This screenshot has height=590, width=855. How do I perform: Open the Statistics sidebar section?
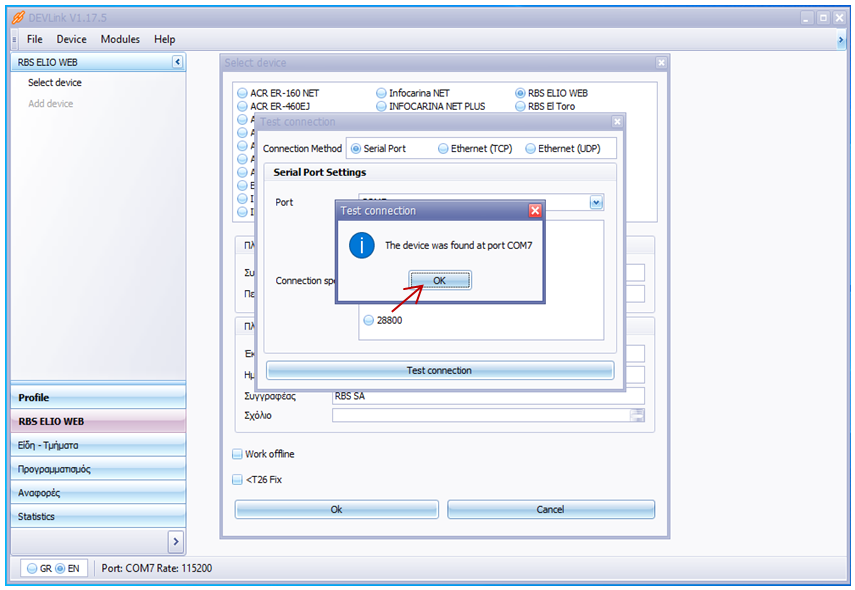pos(98,516)
